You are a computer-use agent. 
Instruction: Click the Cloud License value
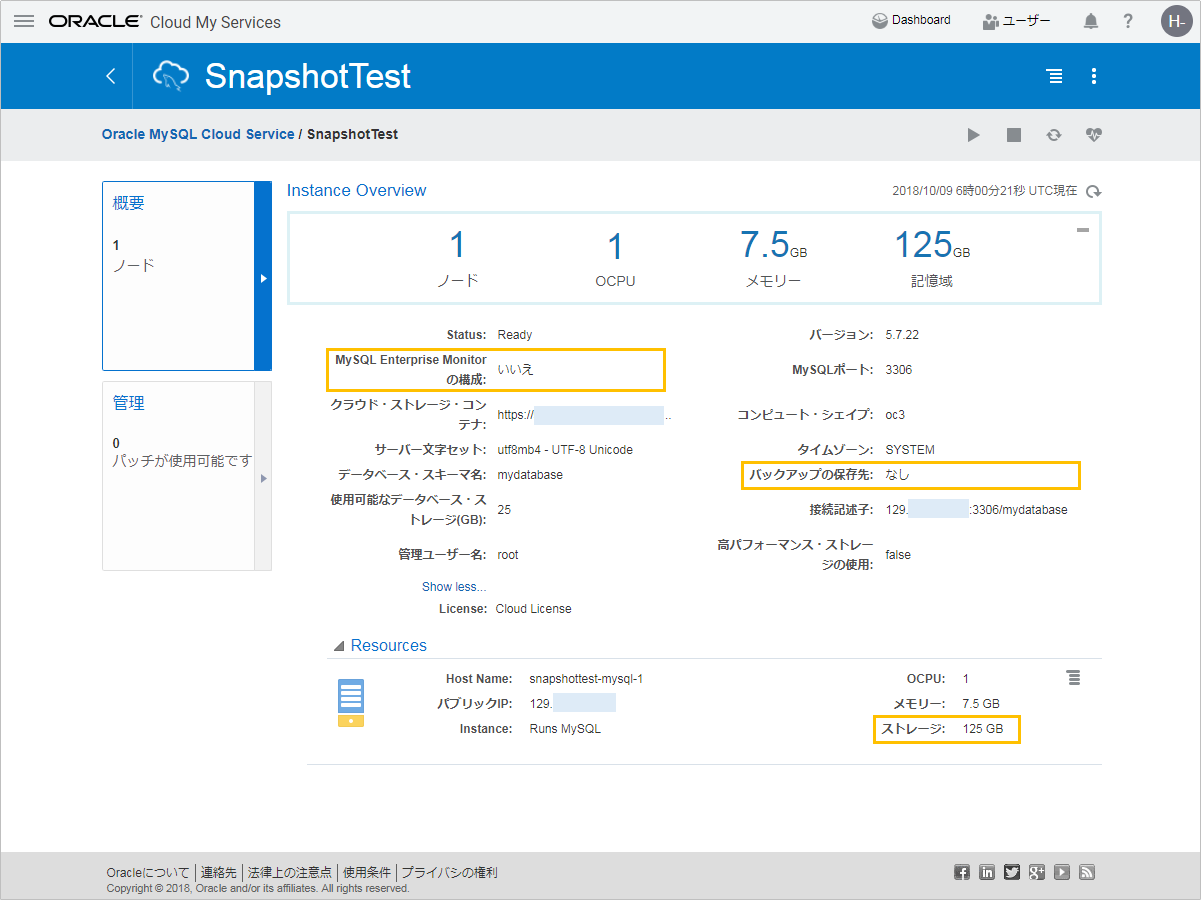(x=534, y=609)
